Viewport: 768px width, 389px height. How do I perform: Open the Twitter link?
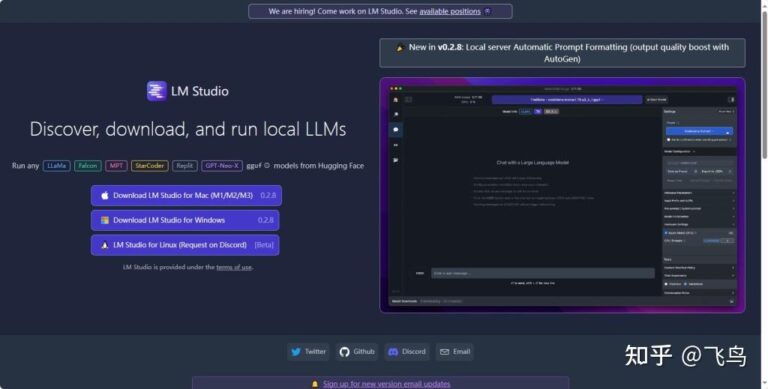tap(308, 352)
